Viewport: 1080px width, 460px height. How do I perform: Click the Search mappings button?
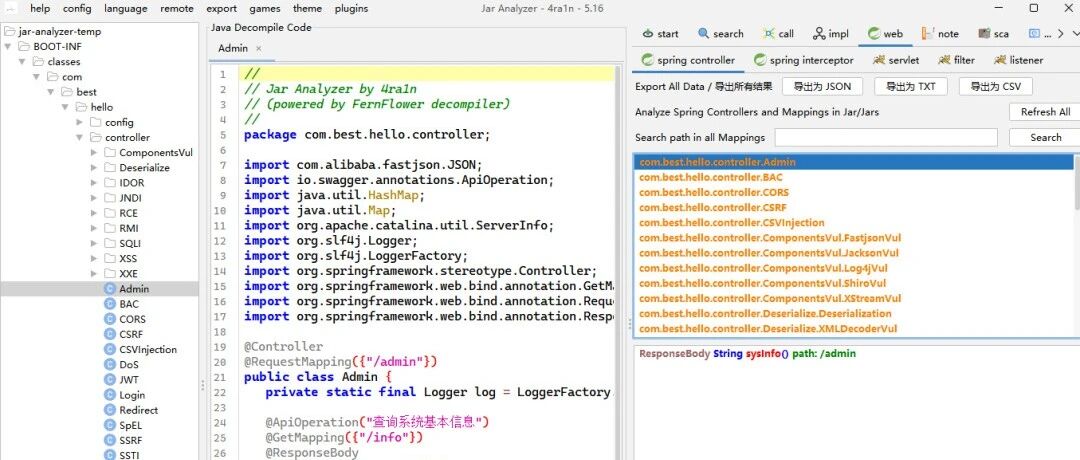pyautogui.click(x=1045, y=137)
